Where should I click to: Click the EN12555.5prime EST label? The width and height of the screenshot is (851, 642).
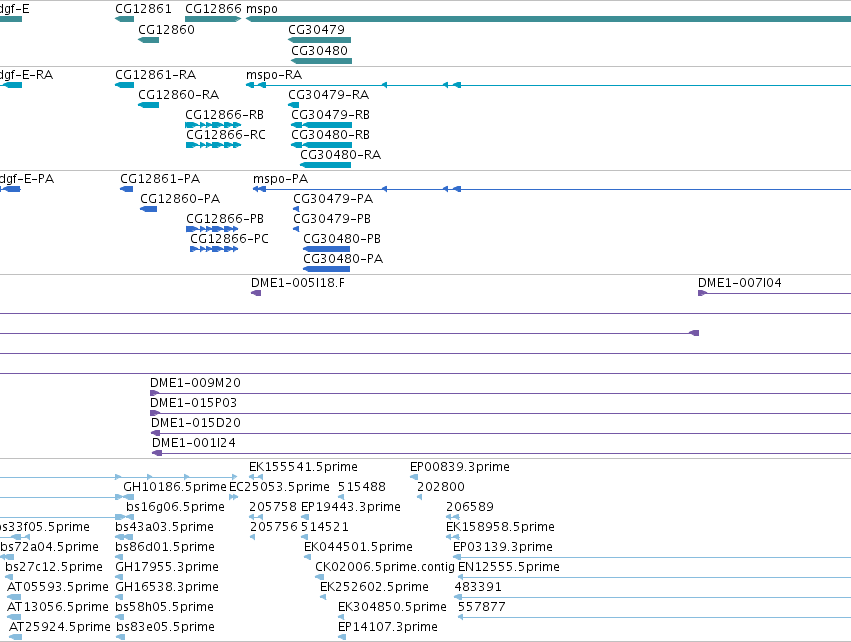(509, 568)
